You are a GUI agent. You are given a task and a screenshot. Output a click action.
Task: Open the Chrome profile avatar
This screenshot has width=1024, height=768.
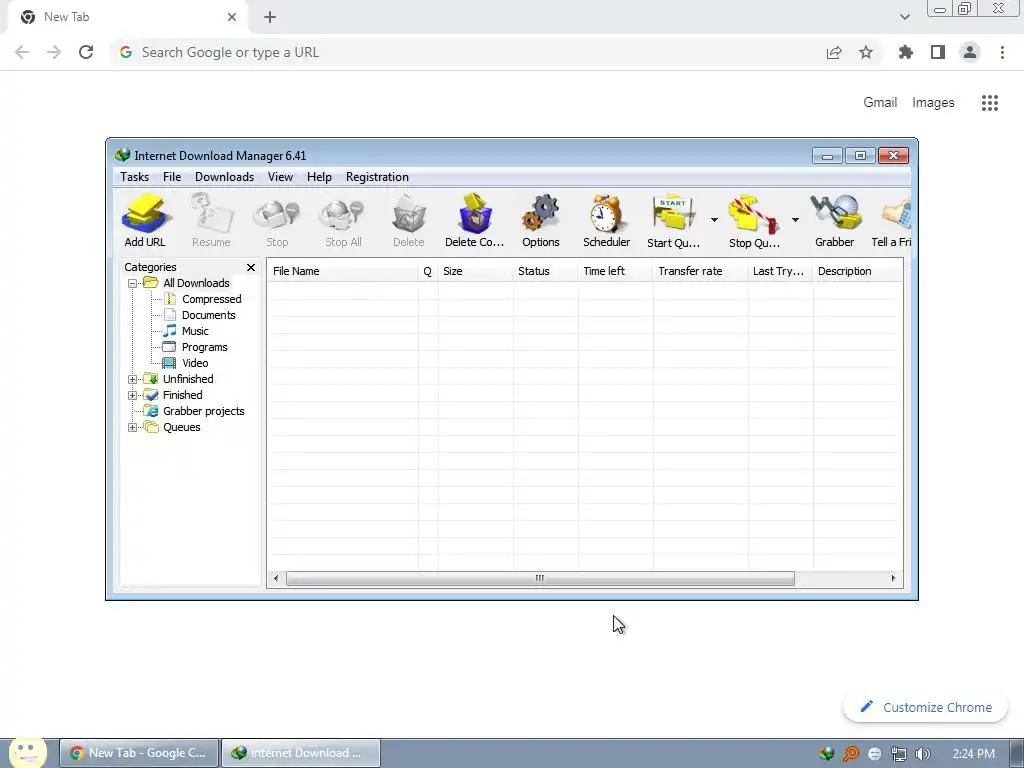point(970,52)
